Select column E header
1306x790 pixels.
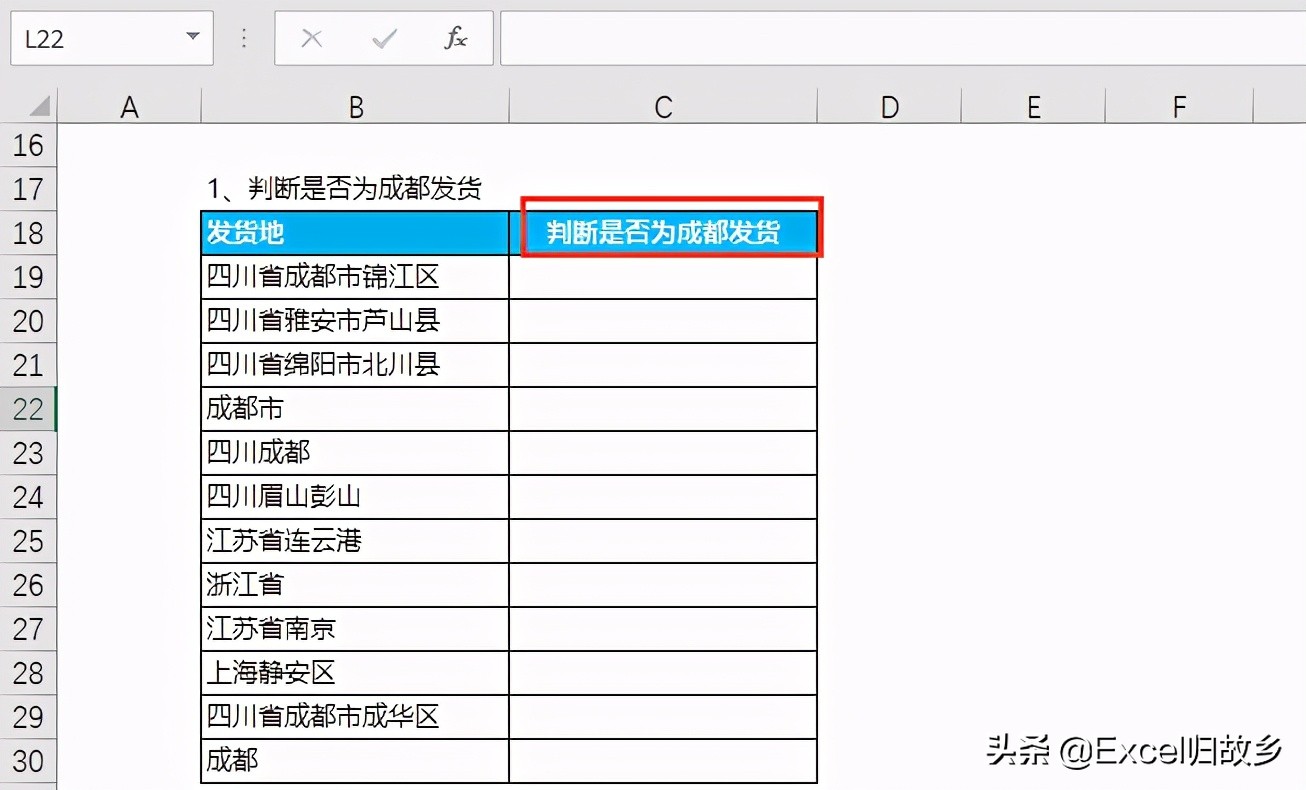click(x=1033, y=107)
